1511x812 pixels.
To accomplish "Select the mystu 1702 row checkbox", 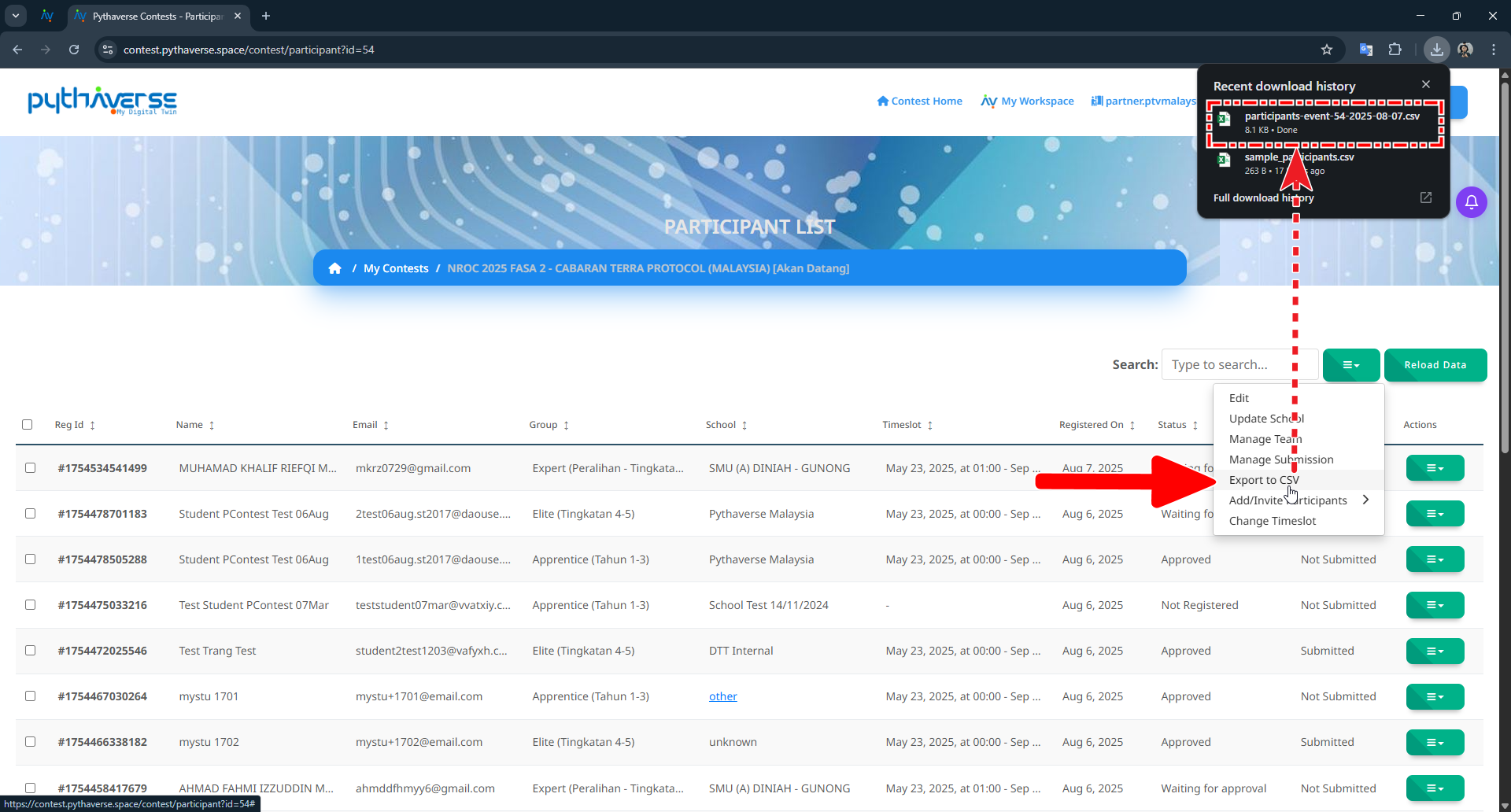I will (31, 742).
